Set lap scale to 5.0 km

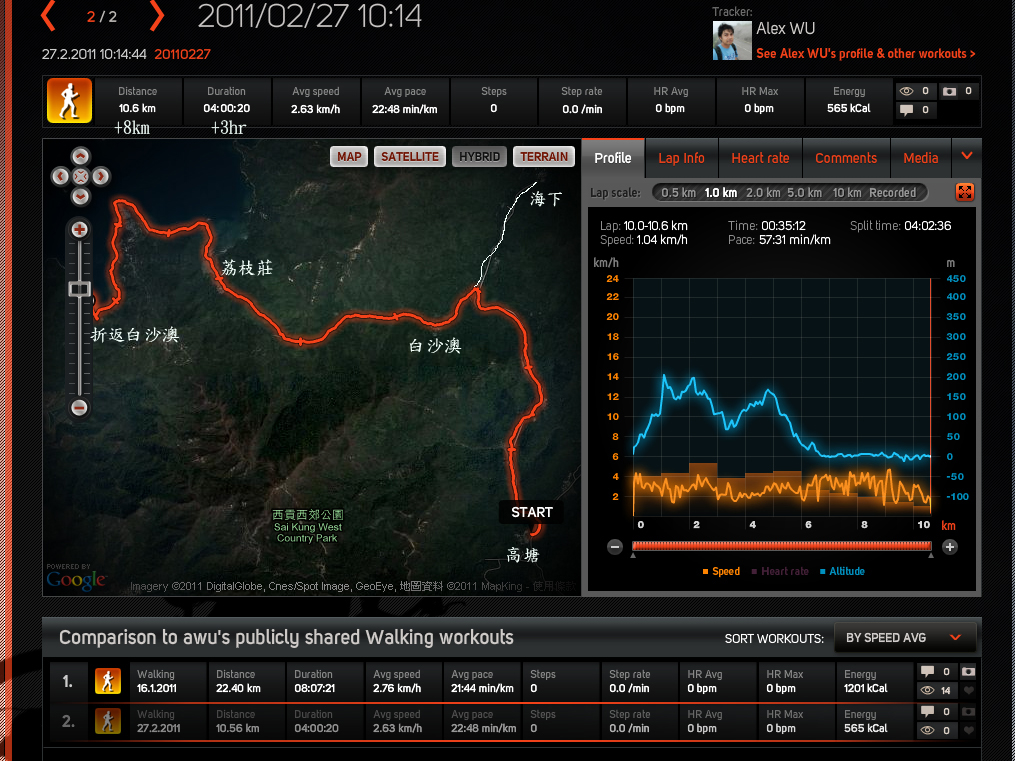[x=804, y=193]
